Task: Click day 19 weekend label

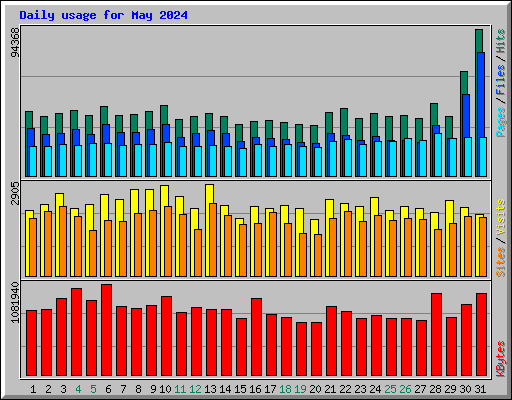Action: pos(300,389)
